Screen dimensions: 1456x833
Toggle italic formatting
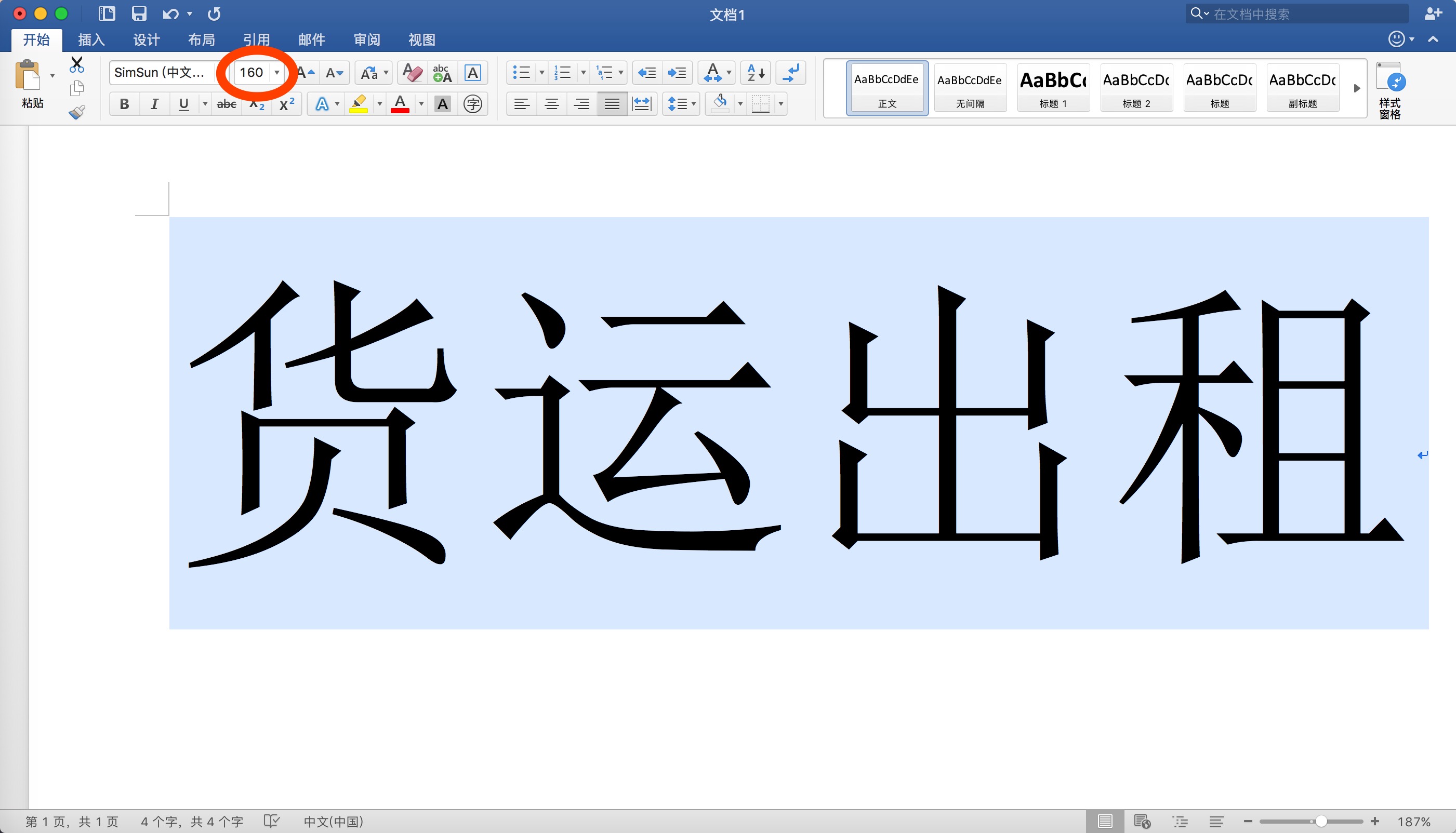154,104
